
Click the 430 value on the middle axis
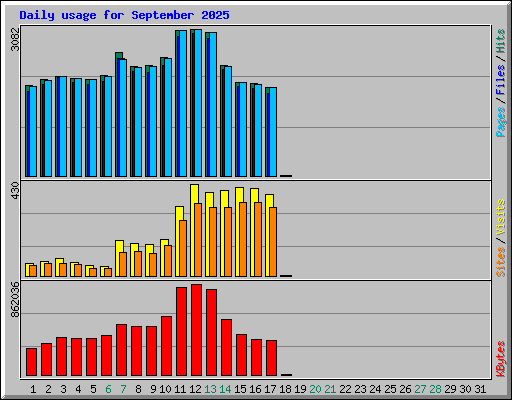pyautogui.click(x=15, y=191)
